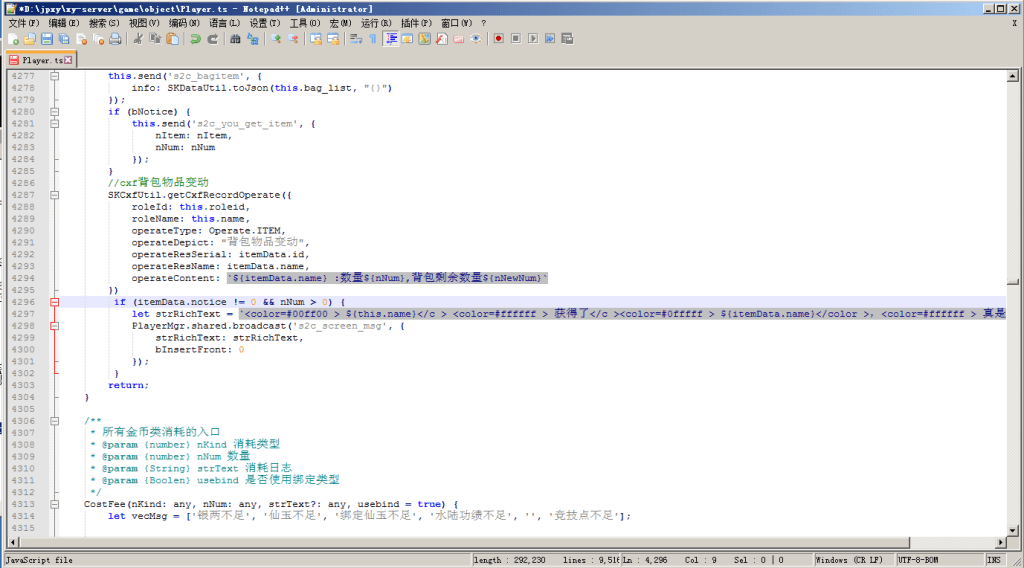Viewport: 1024px width, 568px height.
Task: Open the 视图(V) menu
Action: (x=144, y=23)
